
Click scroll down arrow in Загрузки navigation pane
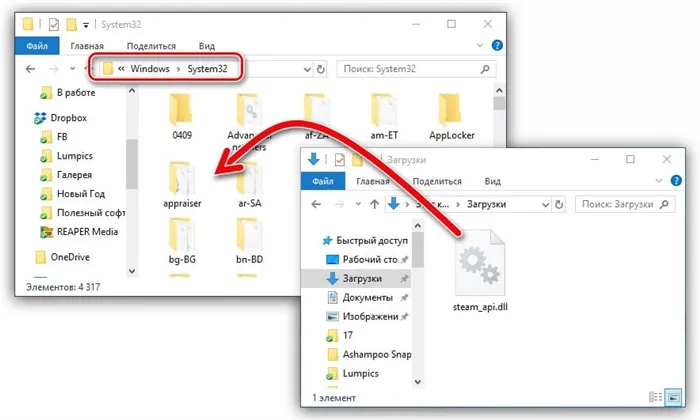[418, 382]
